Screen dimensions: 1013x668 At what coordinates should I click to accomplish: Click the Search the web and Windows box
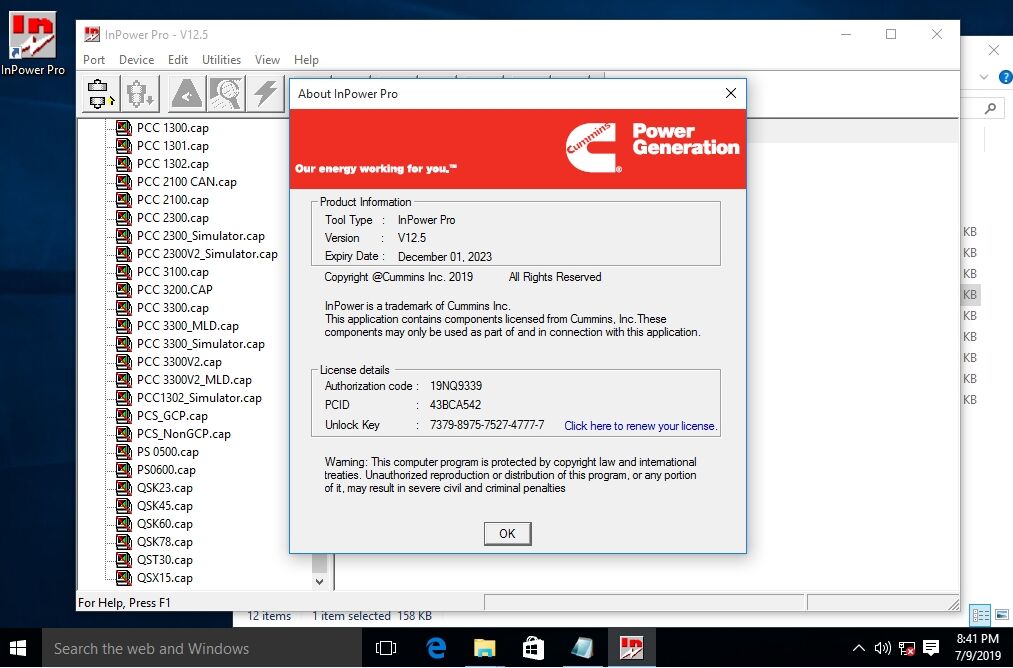point(202,648)
